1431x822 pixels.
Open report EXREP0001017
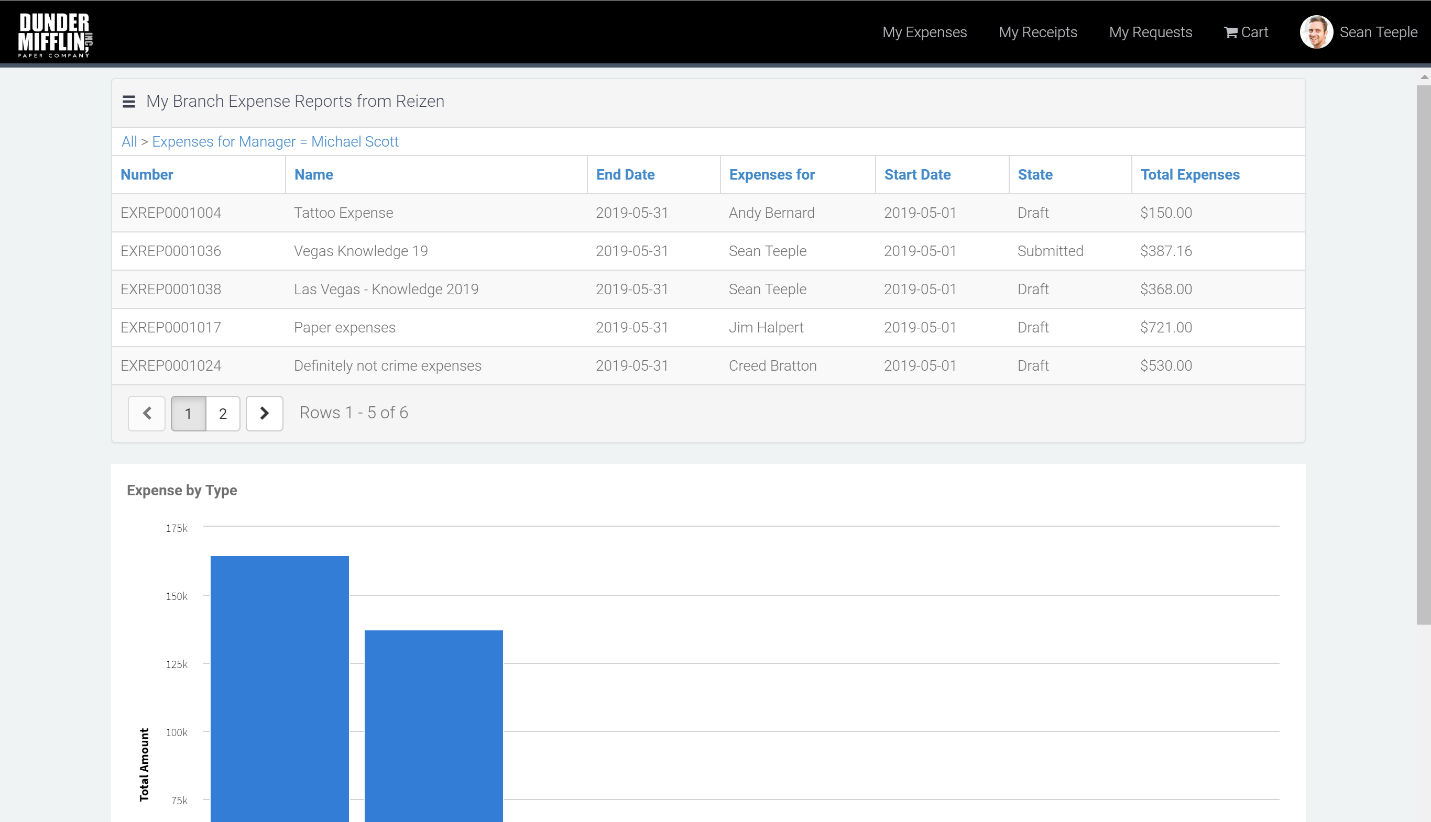click(171, 327)
